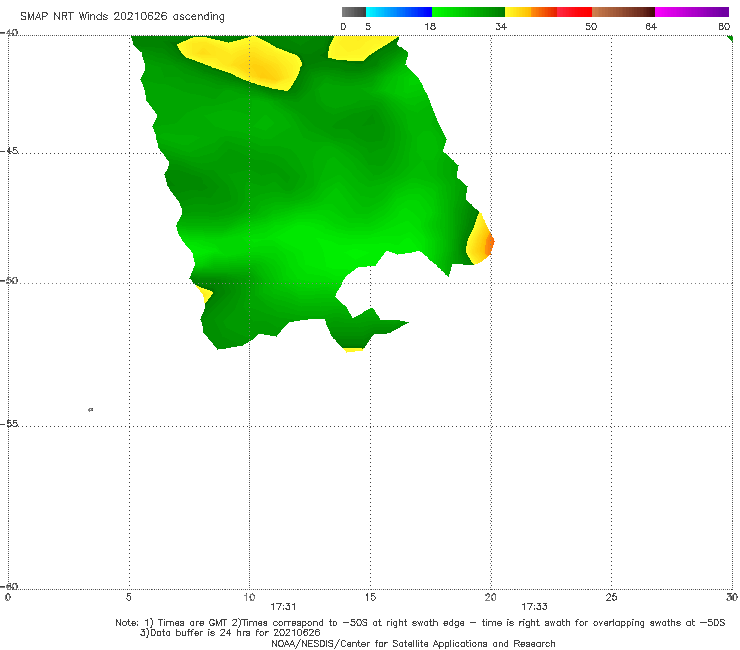
Task: Click the gray segment of the wind color bar
Action: (354, 12)
